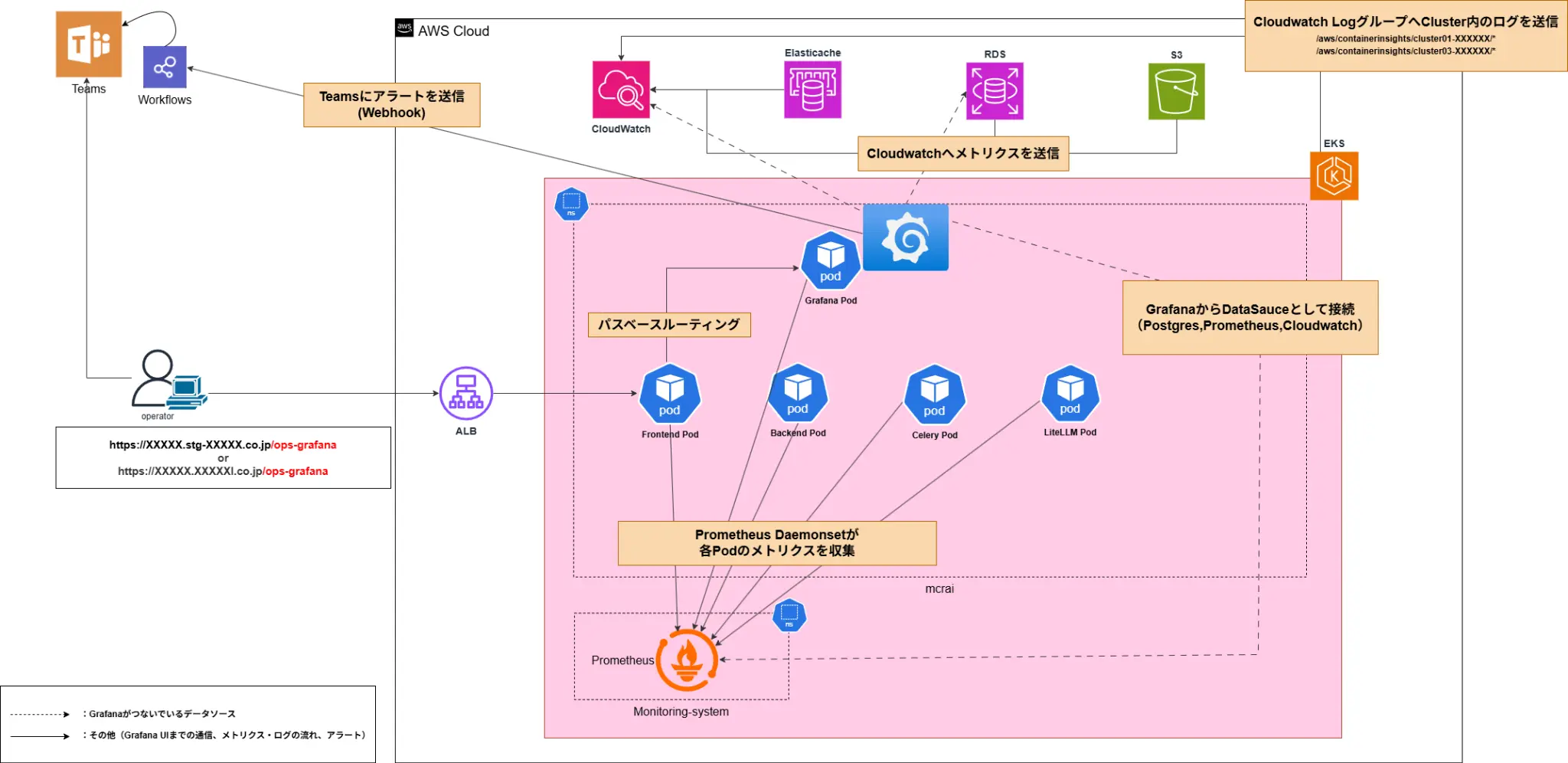
Task: Click the Elasticache icon
Action: point(812,89)
